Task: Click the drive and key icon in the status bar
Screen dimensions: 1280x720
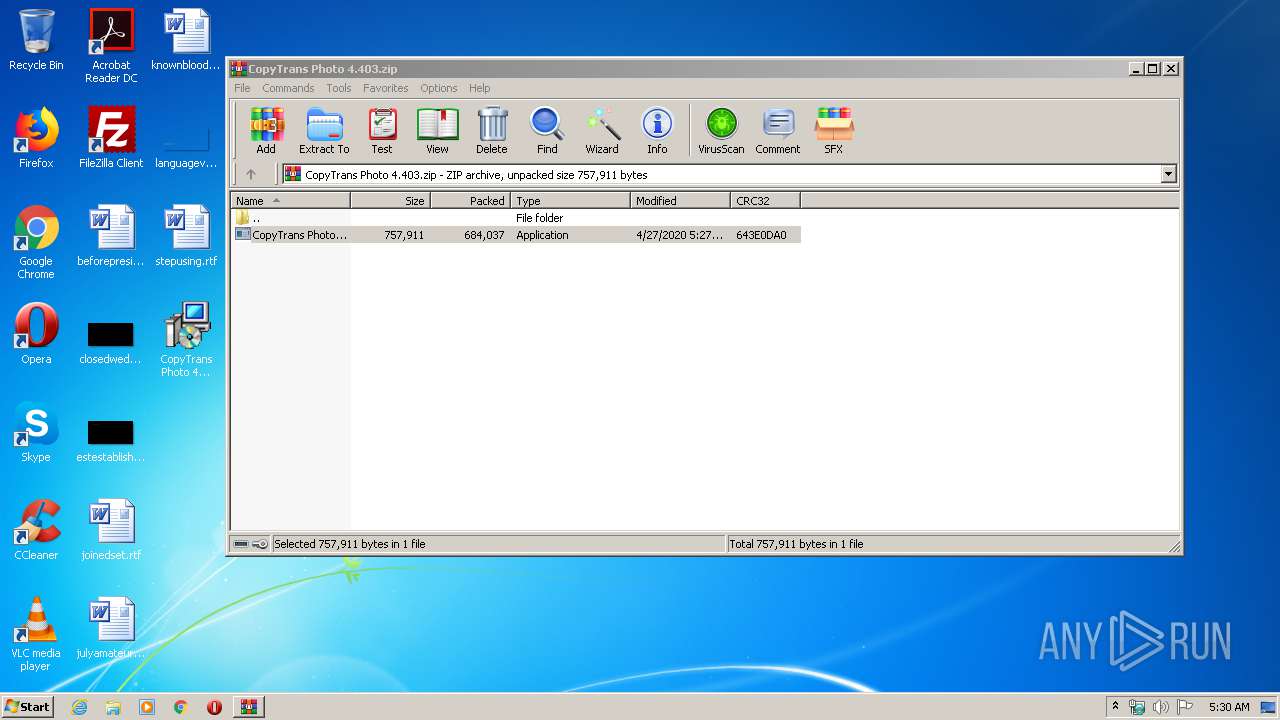Action: pyautogui.click(x=251, y=544)
